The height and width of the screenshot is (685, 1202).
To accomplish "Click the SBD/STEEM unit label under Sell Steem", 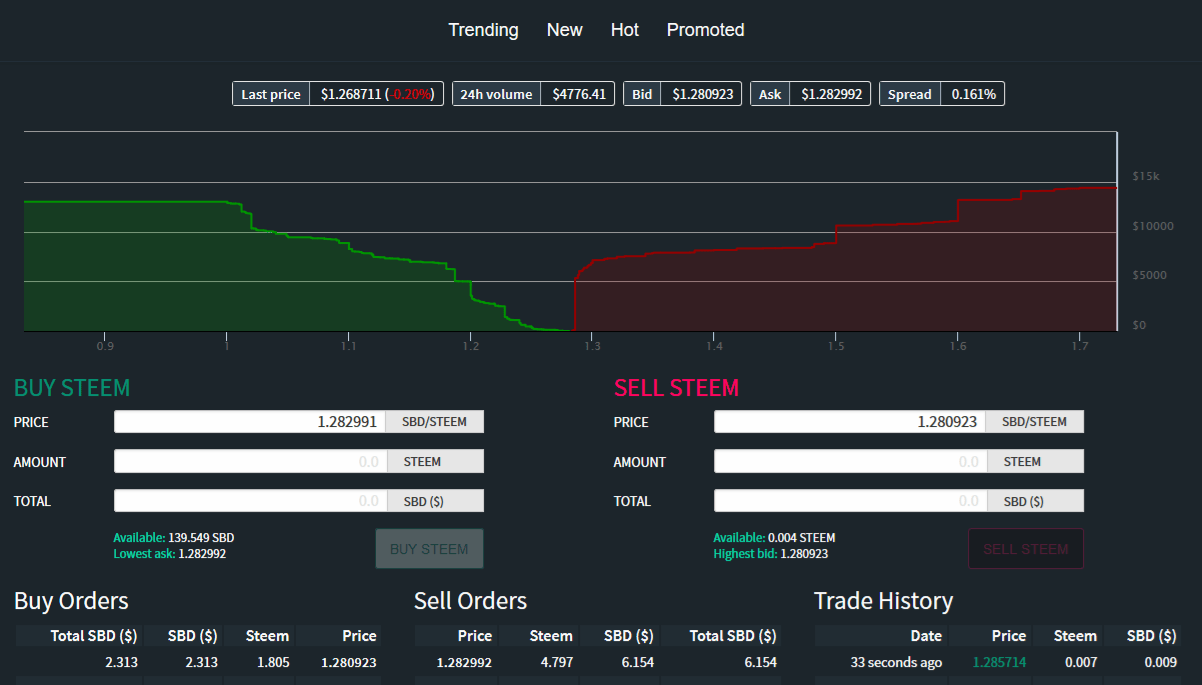I will click(1035, 422).
